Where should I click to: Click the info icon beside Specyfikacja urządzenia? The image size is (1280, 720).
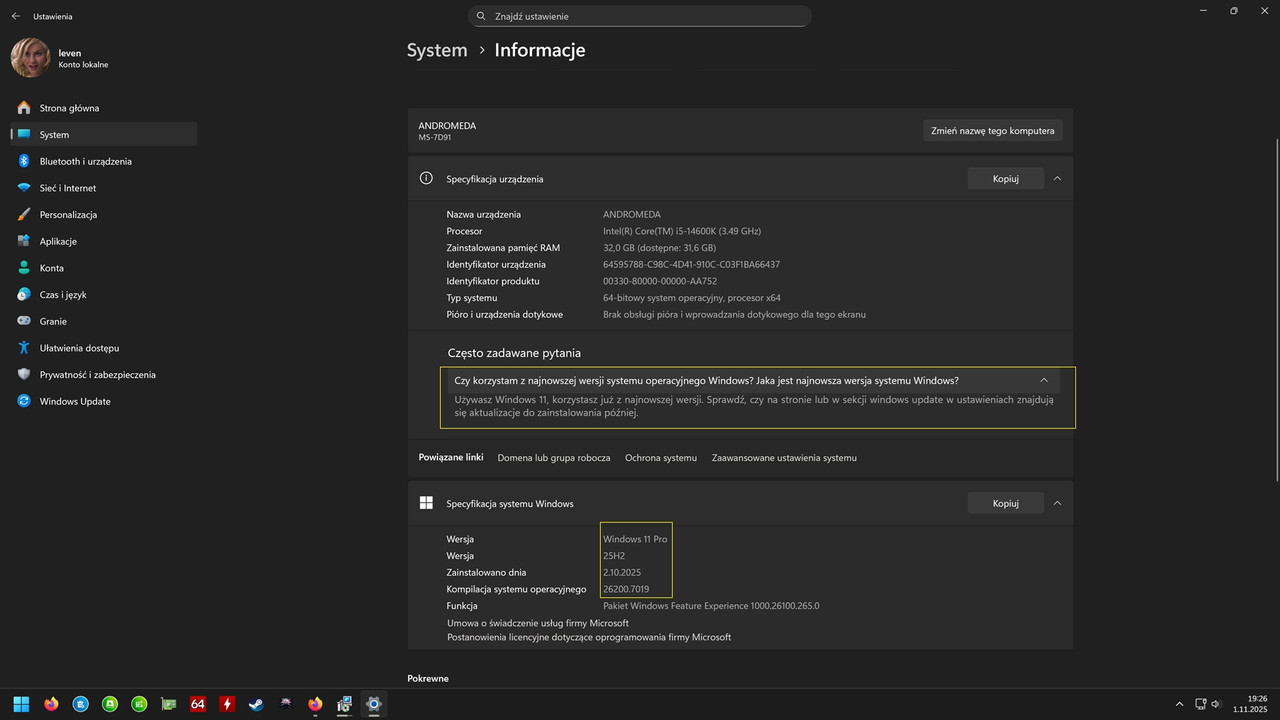click(426, 178)
